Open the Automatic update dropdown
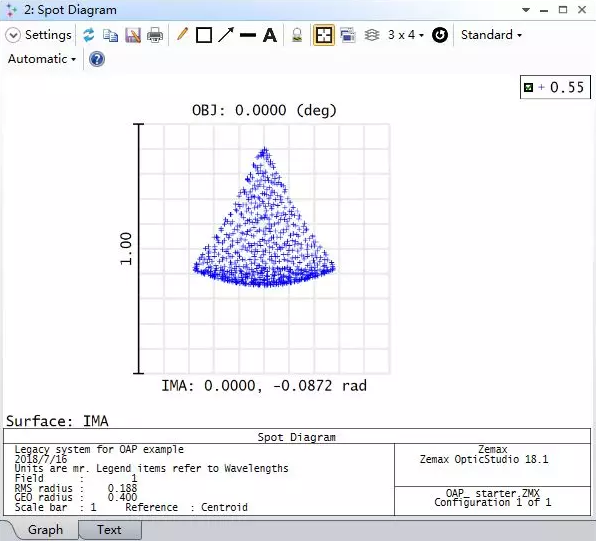596x541 pixels. (42, 59)
